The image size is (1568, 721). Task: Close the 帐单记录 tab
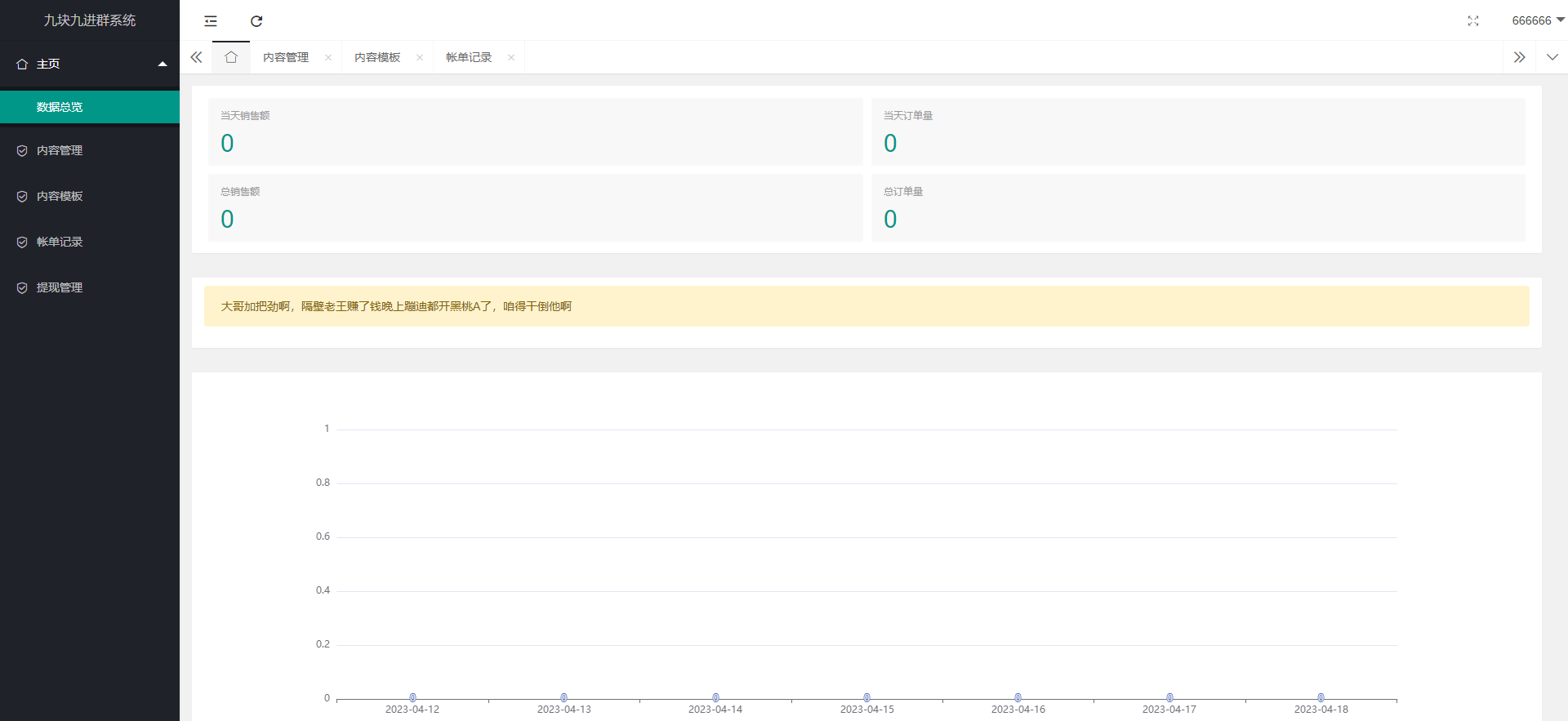point(511,57)
